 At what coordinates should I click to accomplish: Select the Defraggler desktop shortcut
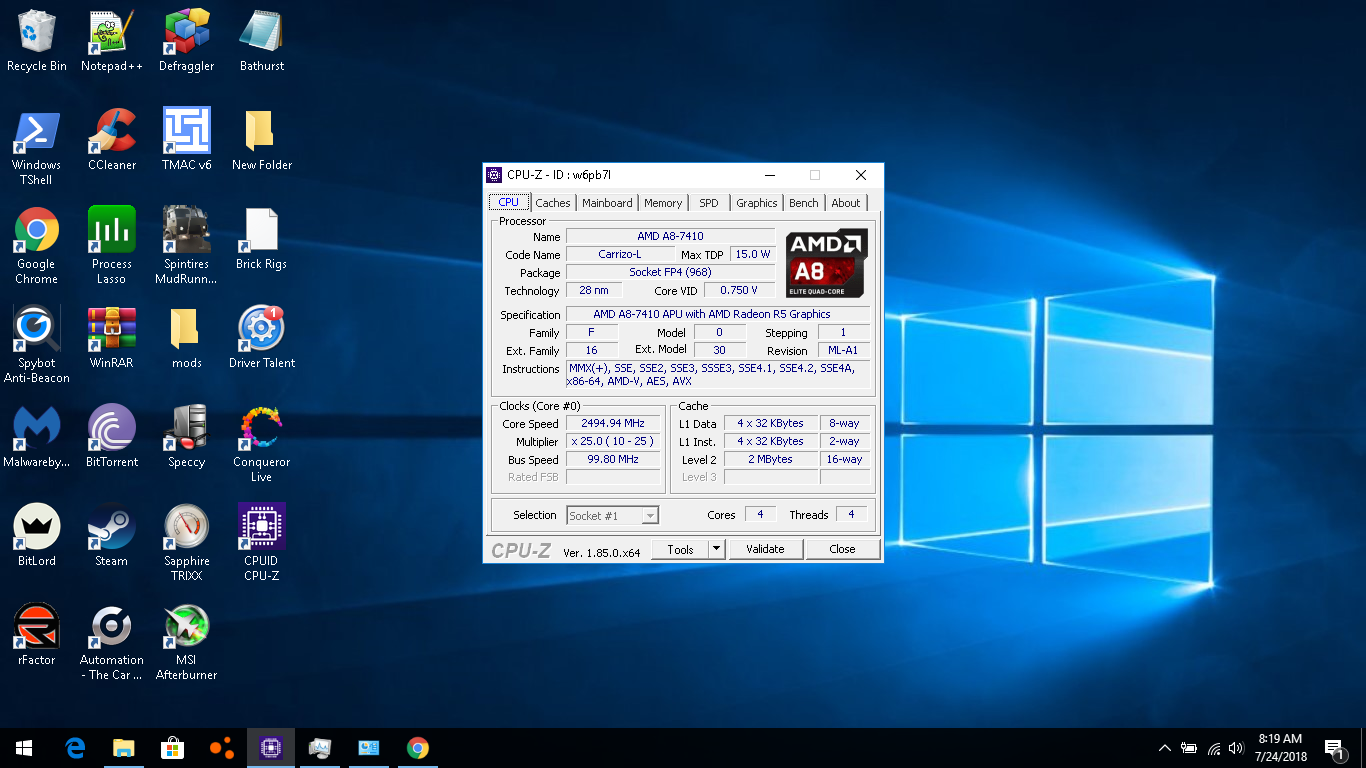point(187,41)
